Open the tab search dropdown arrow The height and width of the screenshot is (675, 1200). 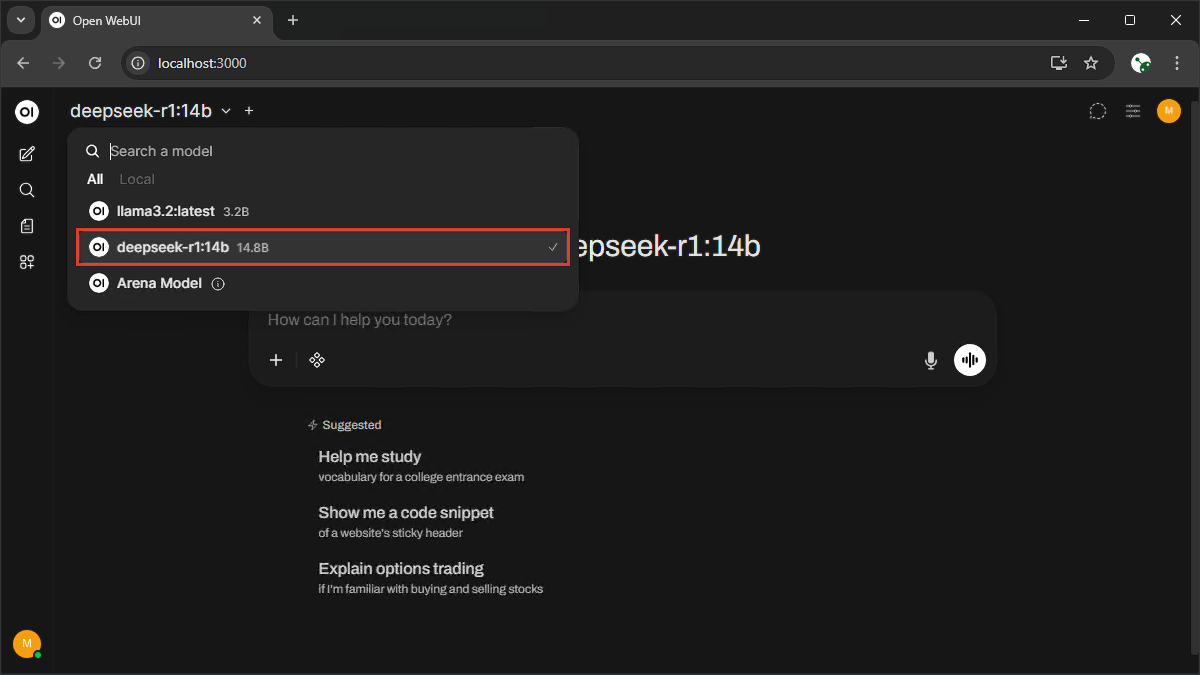20,20
